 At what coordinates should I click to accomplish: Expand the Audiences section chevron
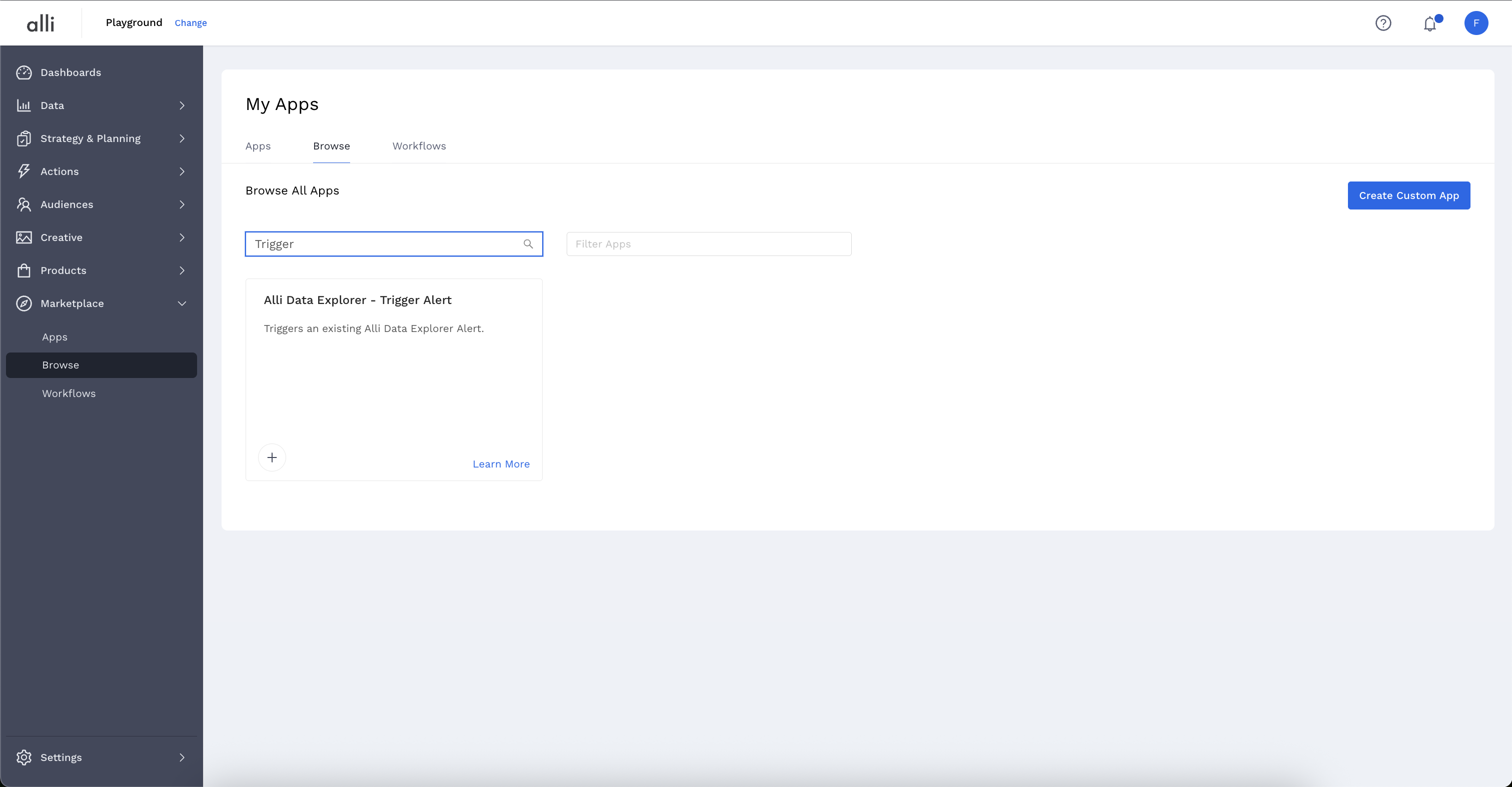[x=182, y=204]
